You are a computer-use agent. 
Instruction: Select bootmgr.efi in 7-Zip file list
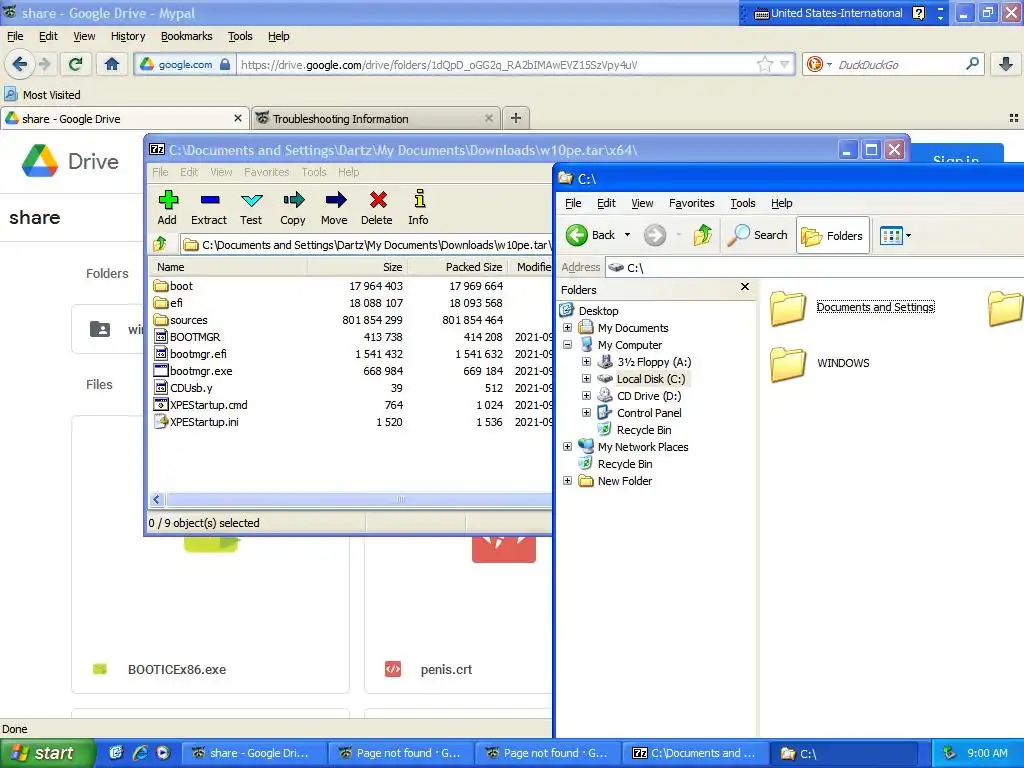(x=190, y=354)
